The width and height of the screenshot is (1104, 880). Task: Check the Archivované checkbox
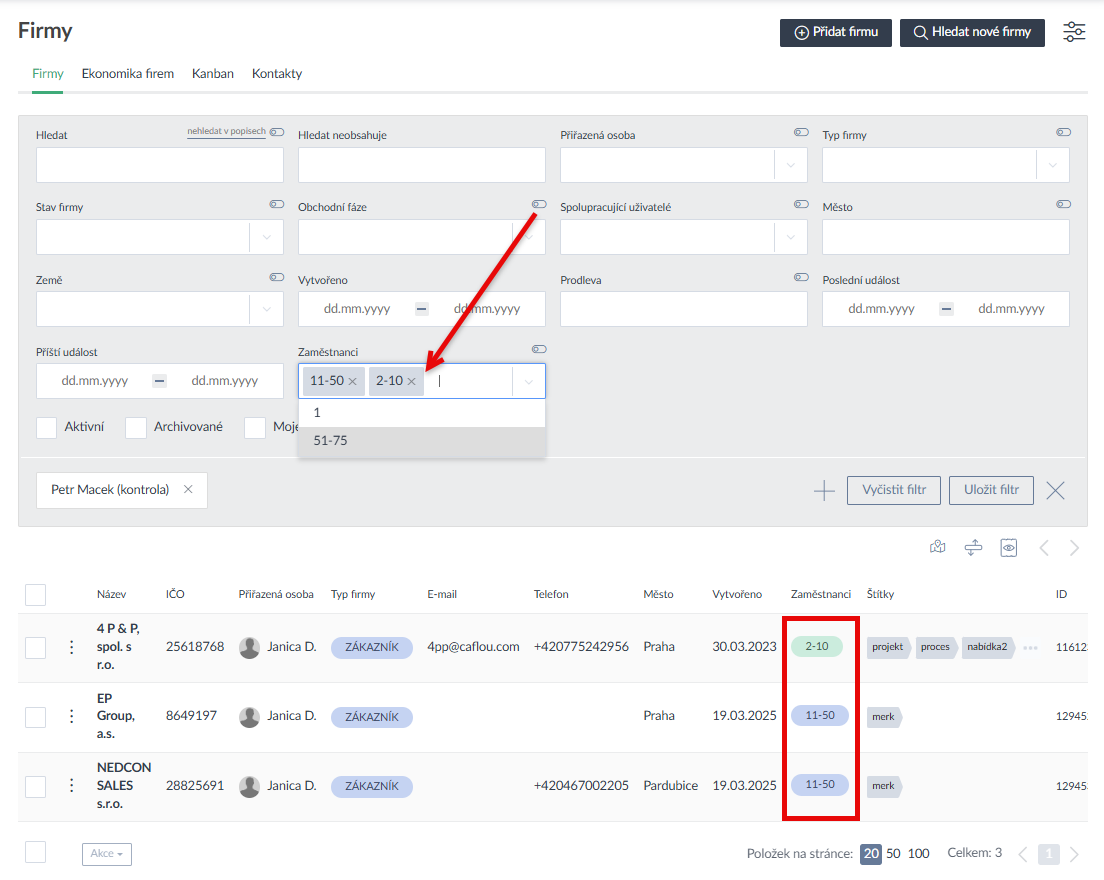pos(136,427)
